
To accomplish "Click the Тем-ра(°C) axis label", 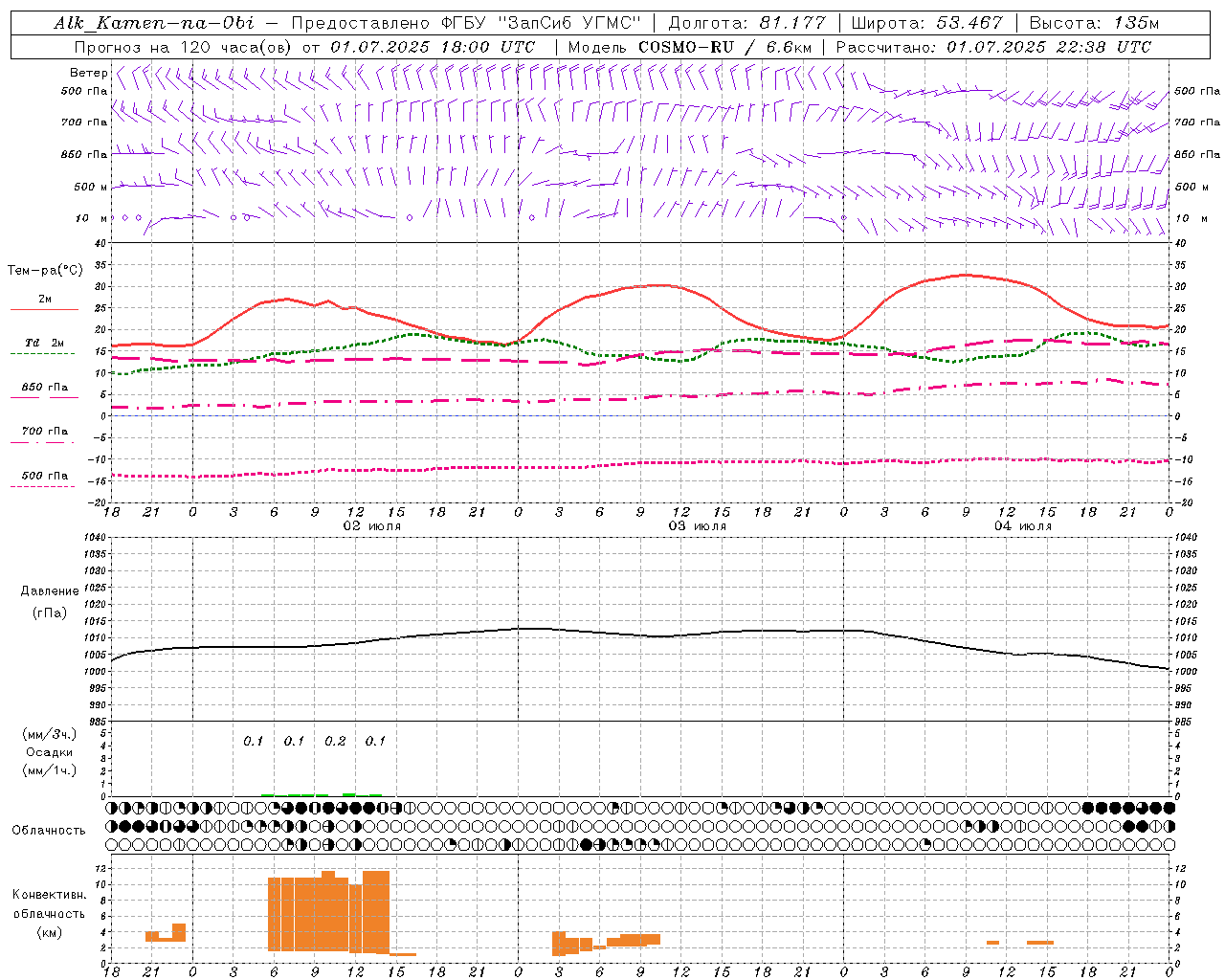I will pyautogui.click(x=45, y=271).
